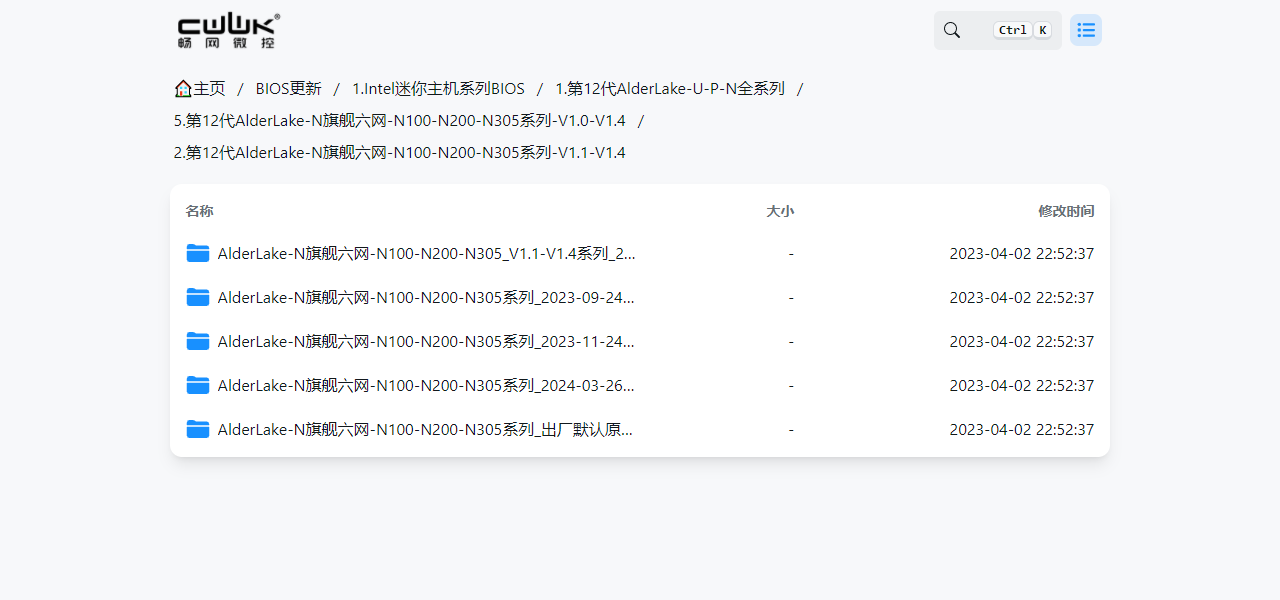Click folder icon of 2023-11-24 row
Image resolution: width=1280 pixels, height=600 pixels.
click(x=198, y=341)
